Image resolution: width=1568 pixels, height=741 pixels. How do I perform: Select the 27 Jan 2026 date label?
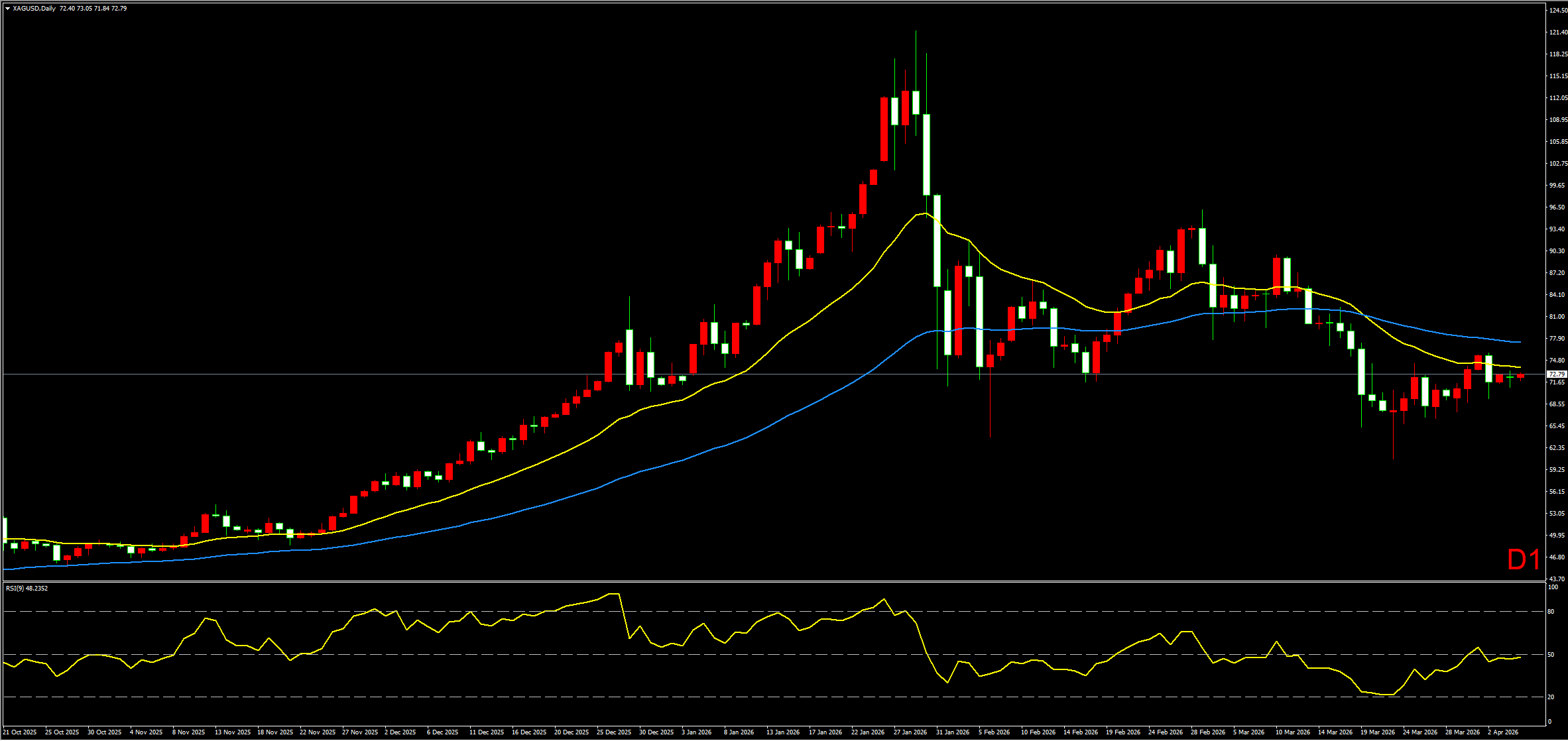coord(910,732)
